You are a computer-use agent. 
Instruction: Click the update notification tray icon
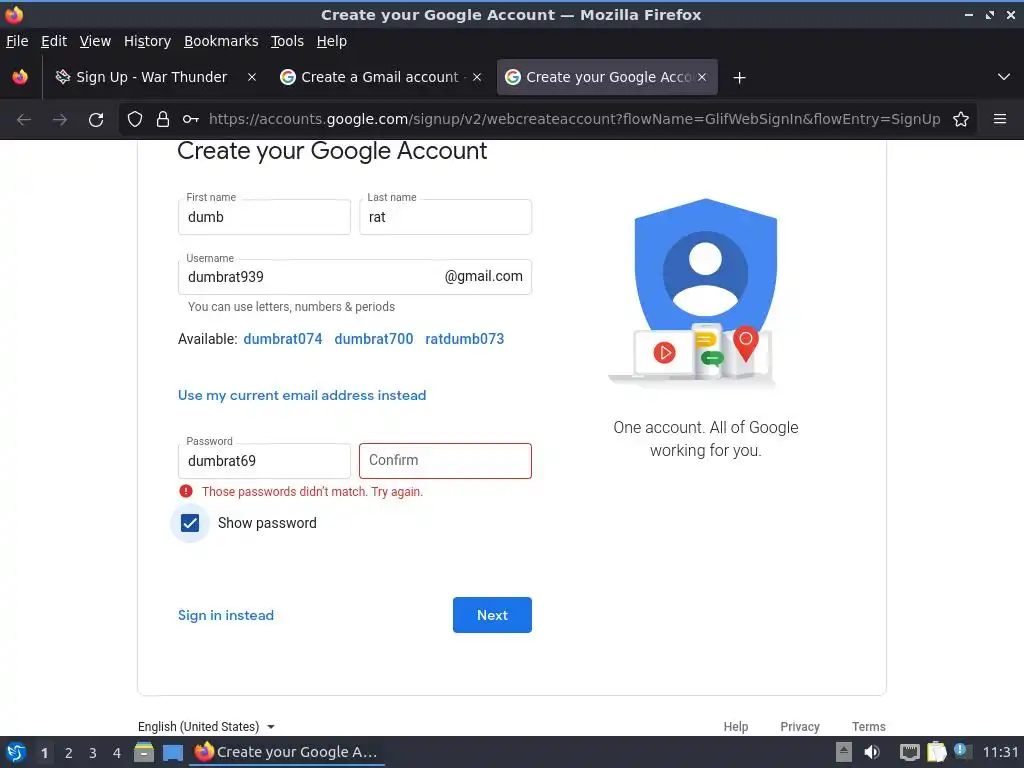click(962, 751)
